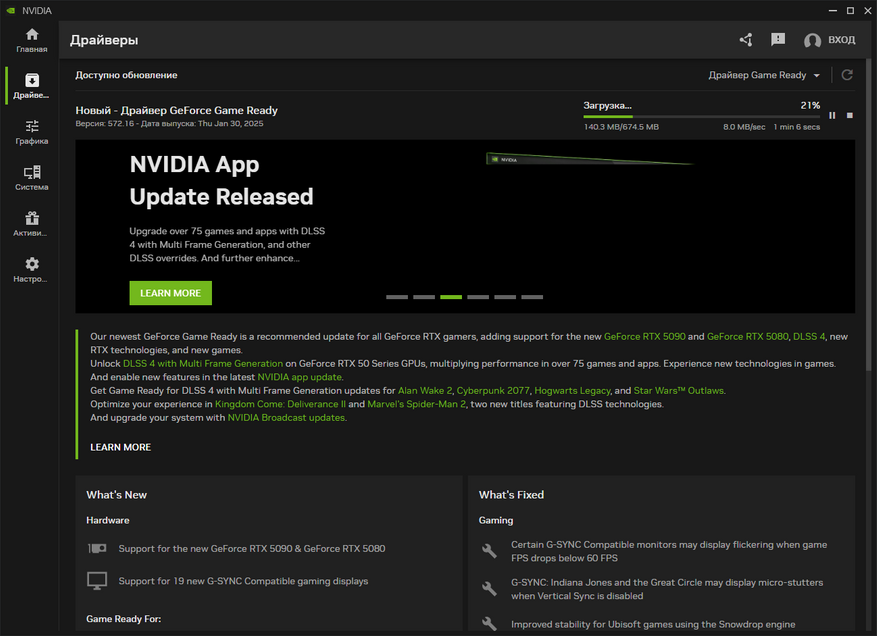Open the Hogwarts Legacy link
877x636 pixels.
click(x=572, y=390)
